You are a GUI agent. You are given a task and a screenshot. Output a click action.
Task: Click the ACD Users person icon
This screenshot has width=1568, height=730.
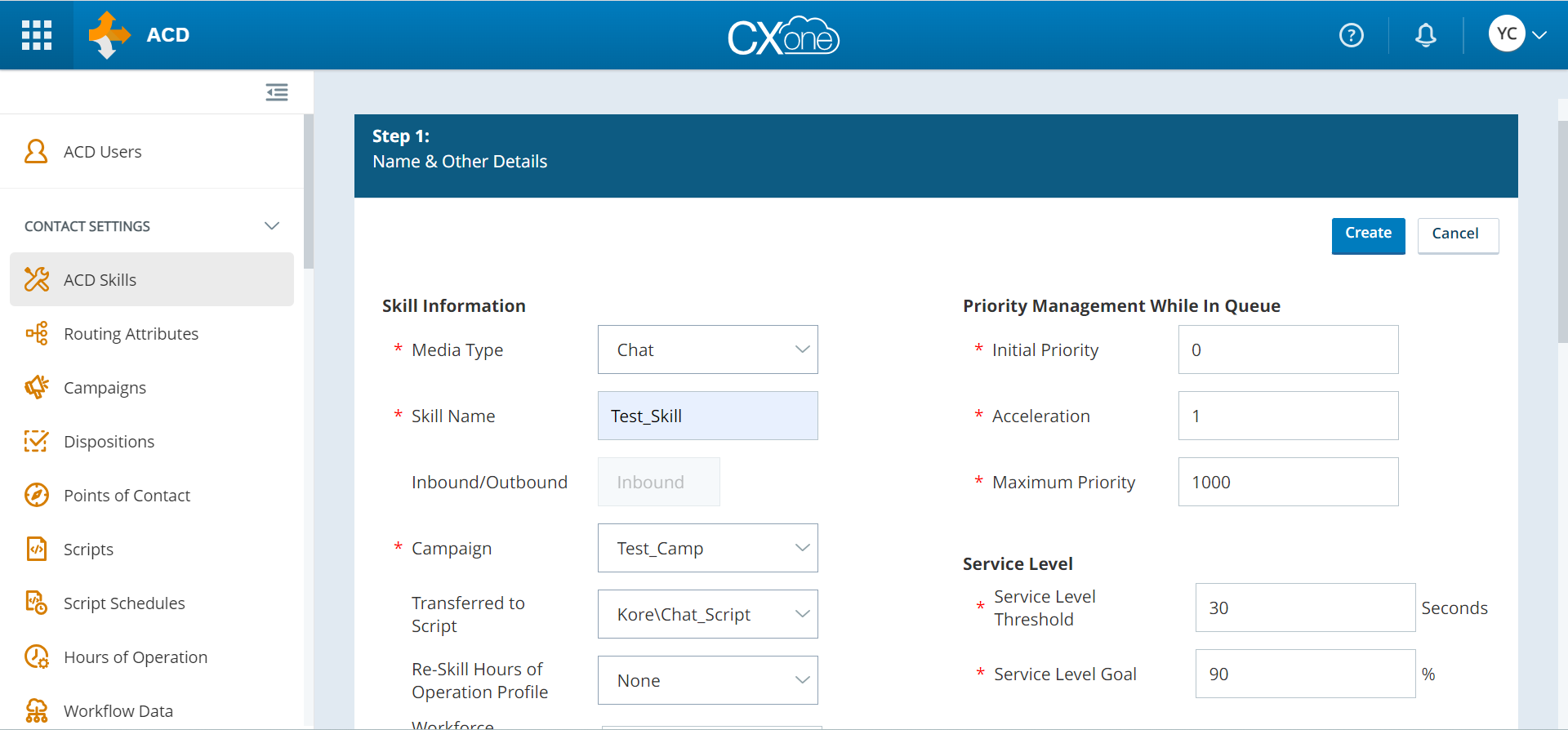tap(36, 152)
